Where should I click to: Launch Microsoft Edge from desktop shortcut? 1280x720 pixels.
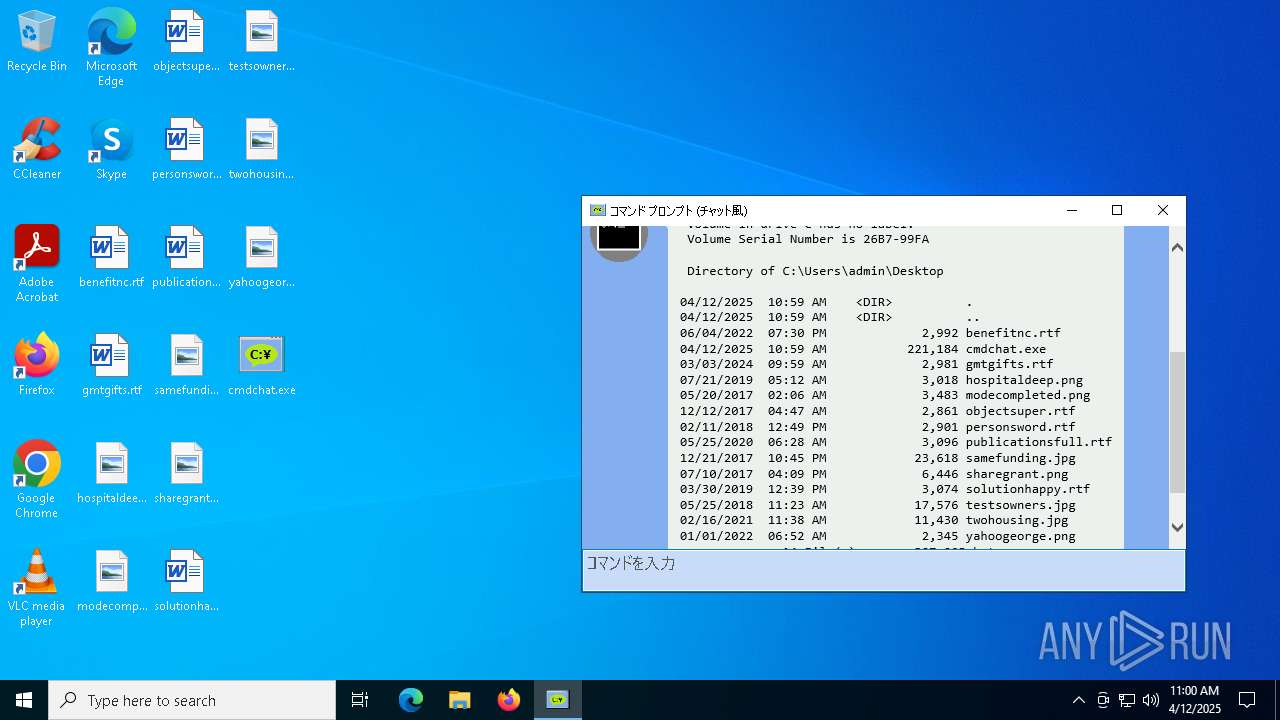(x=111, y=48)
